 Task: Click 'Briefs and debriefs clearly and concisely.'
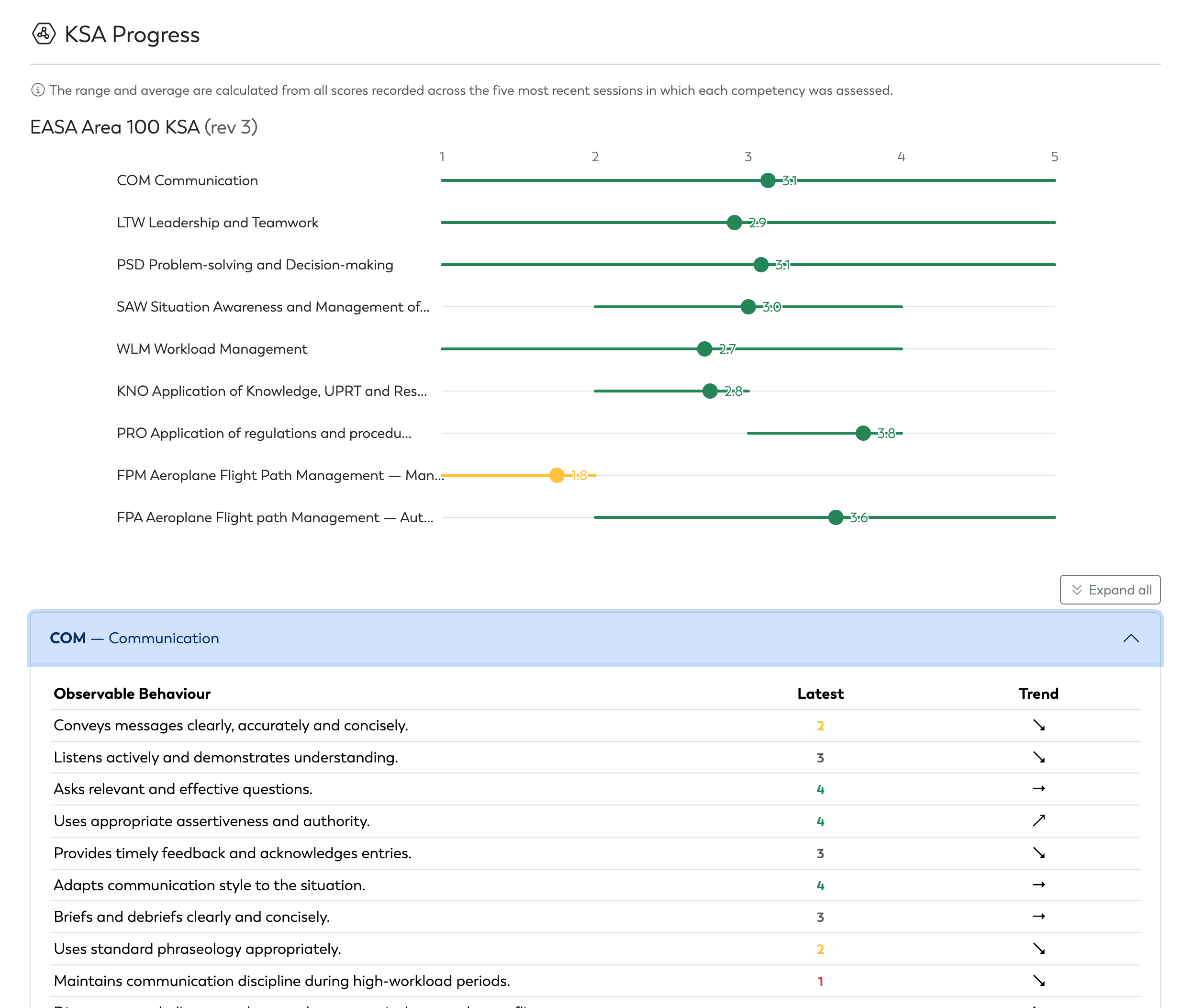pyautogui.click(x=191, y=917)
